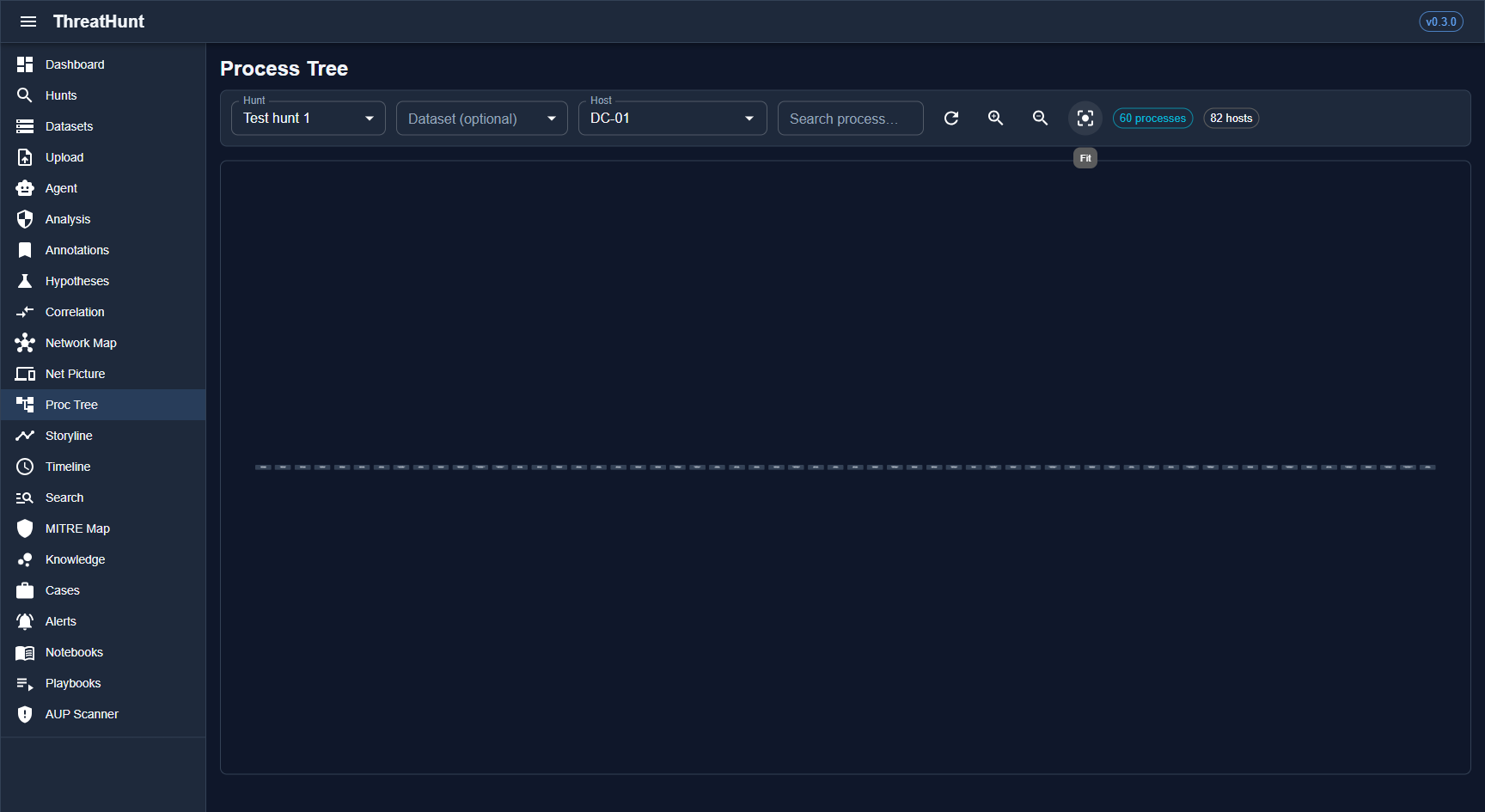1485x812 pixels.
Task: Open the Dataset (optional) dropdown
Action: click(482, 119)
